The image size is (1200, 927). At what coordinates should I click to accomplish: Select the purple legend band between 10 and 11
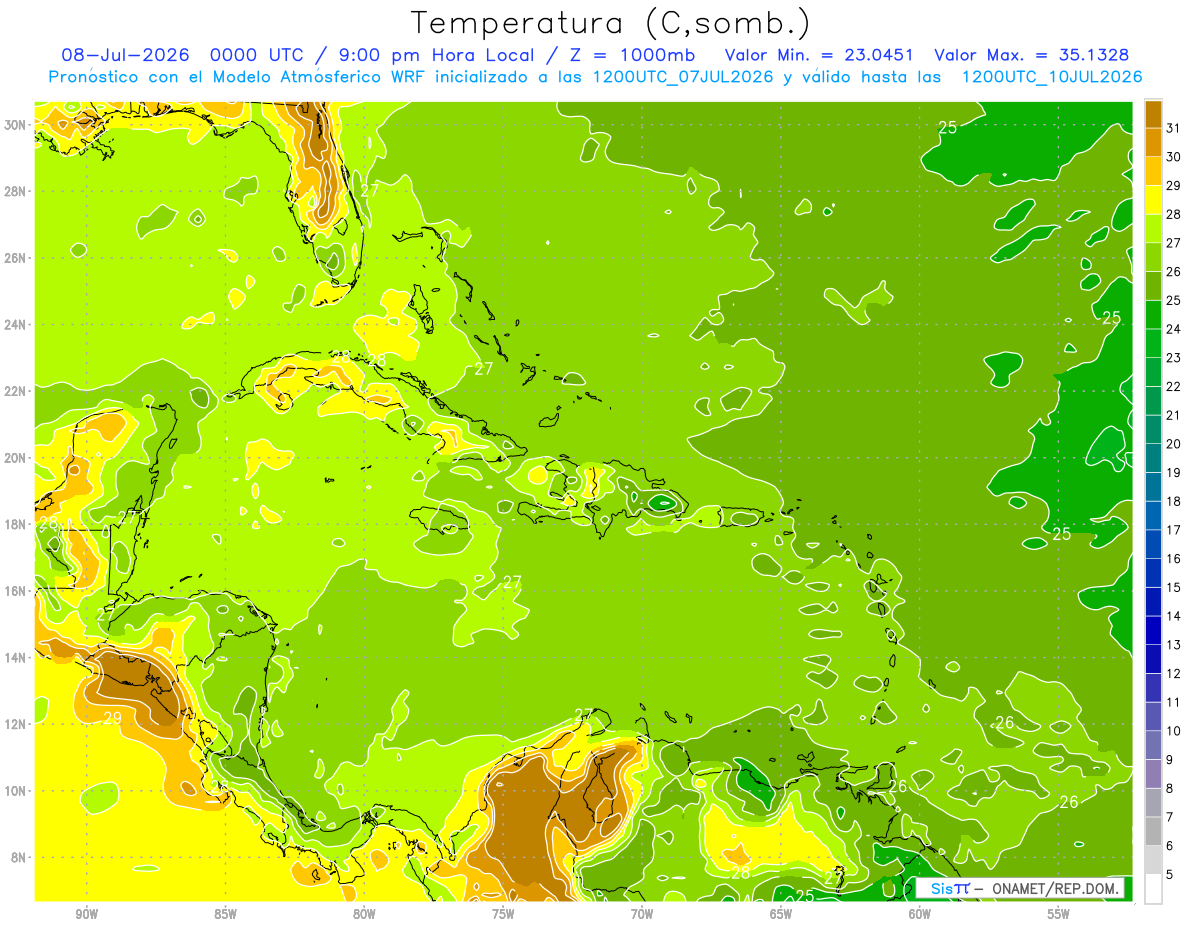tap(1153, 716)
